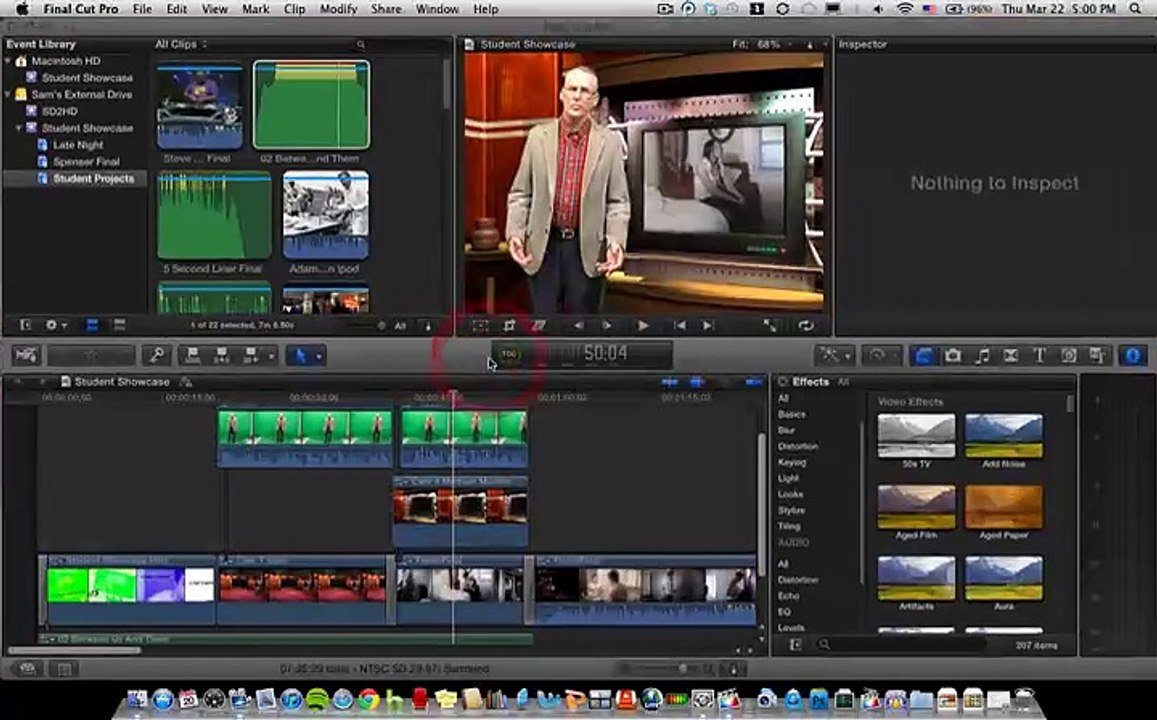Open the Modify menu
This screenshot has height=720, width=1157.
coord(338,9)
